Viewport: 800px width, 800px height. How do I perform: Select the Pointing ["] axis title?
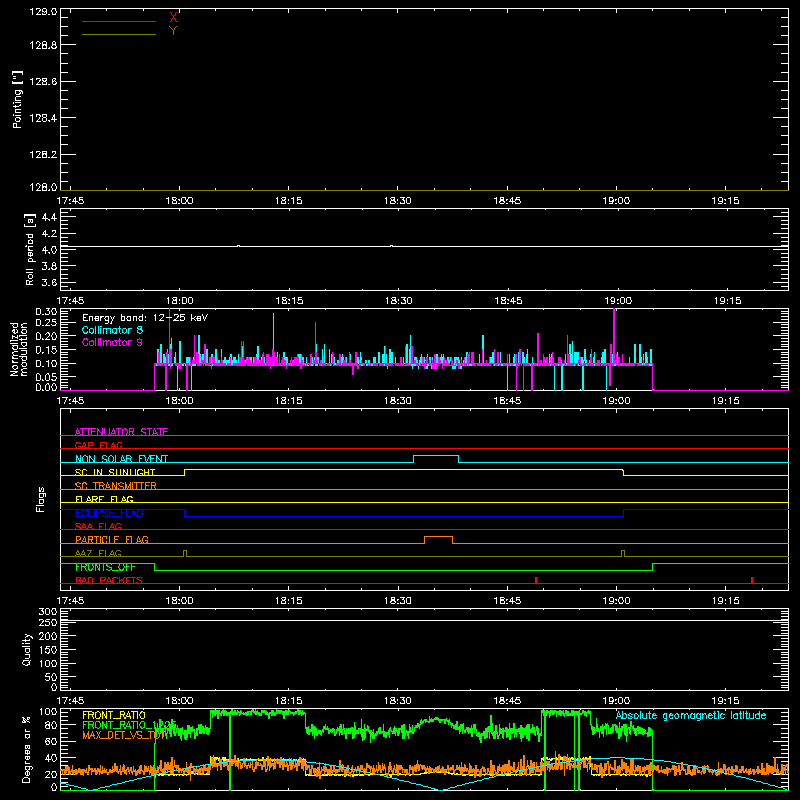17,99
